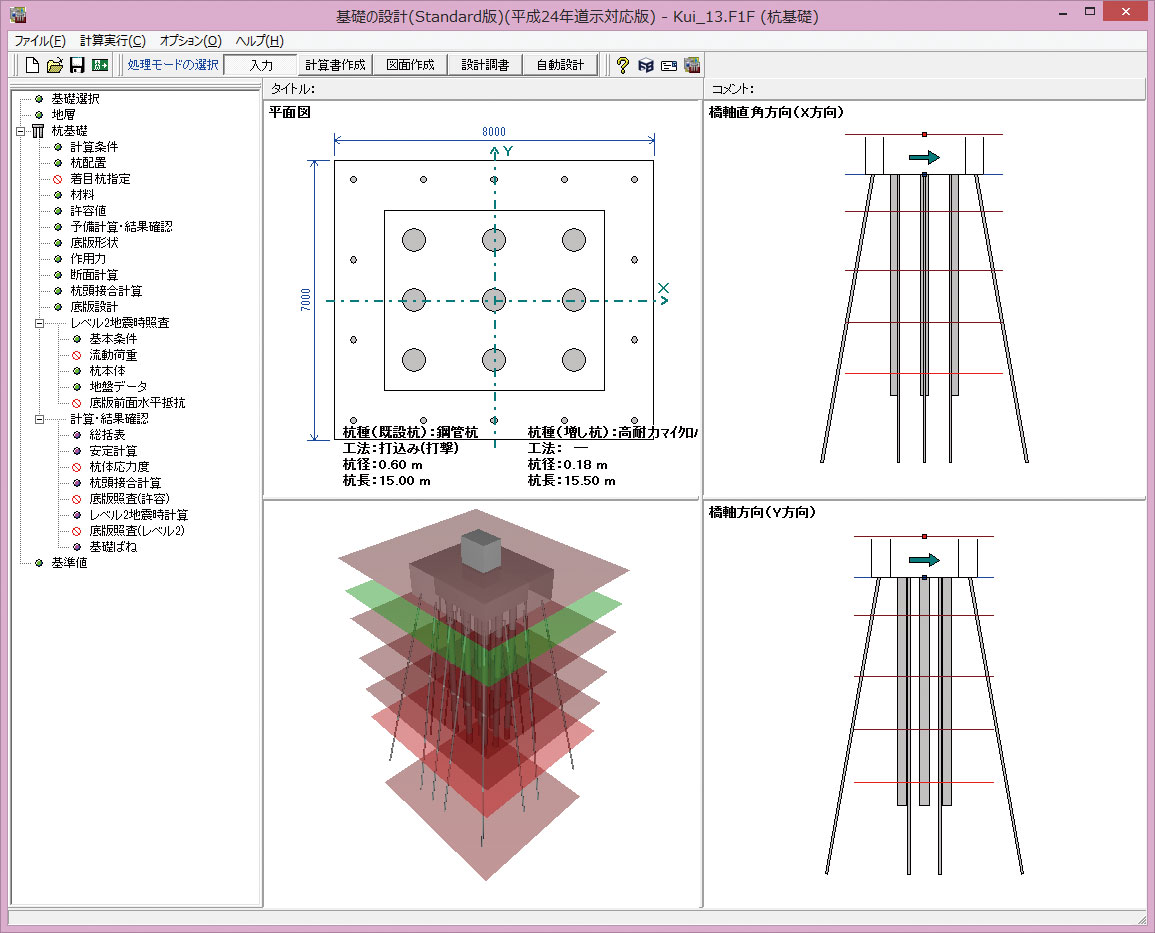This screenshot has width=1155, height=933.
Task: Click the purple bullet icon beside 基礎ばね
Action: click(77, 547)
